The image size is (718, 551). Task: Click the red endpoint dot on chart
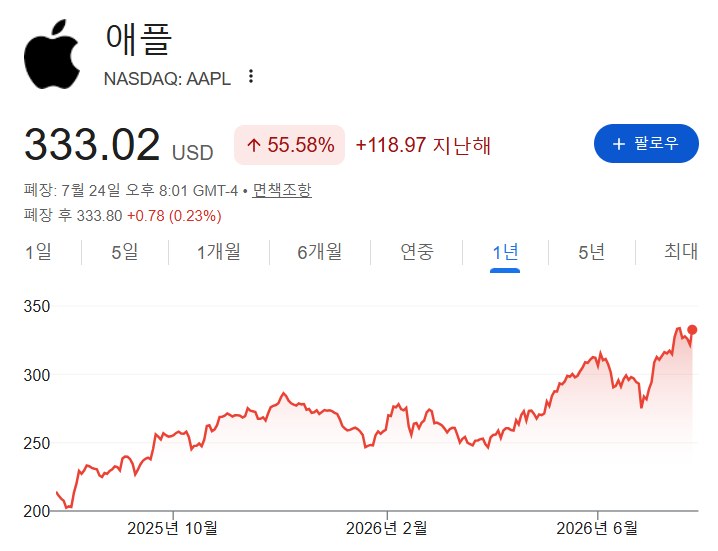tap(692, 330)
